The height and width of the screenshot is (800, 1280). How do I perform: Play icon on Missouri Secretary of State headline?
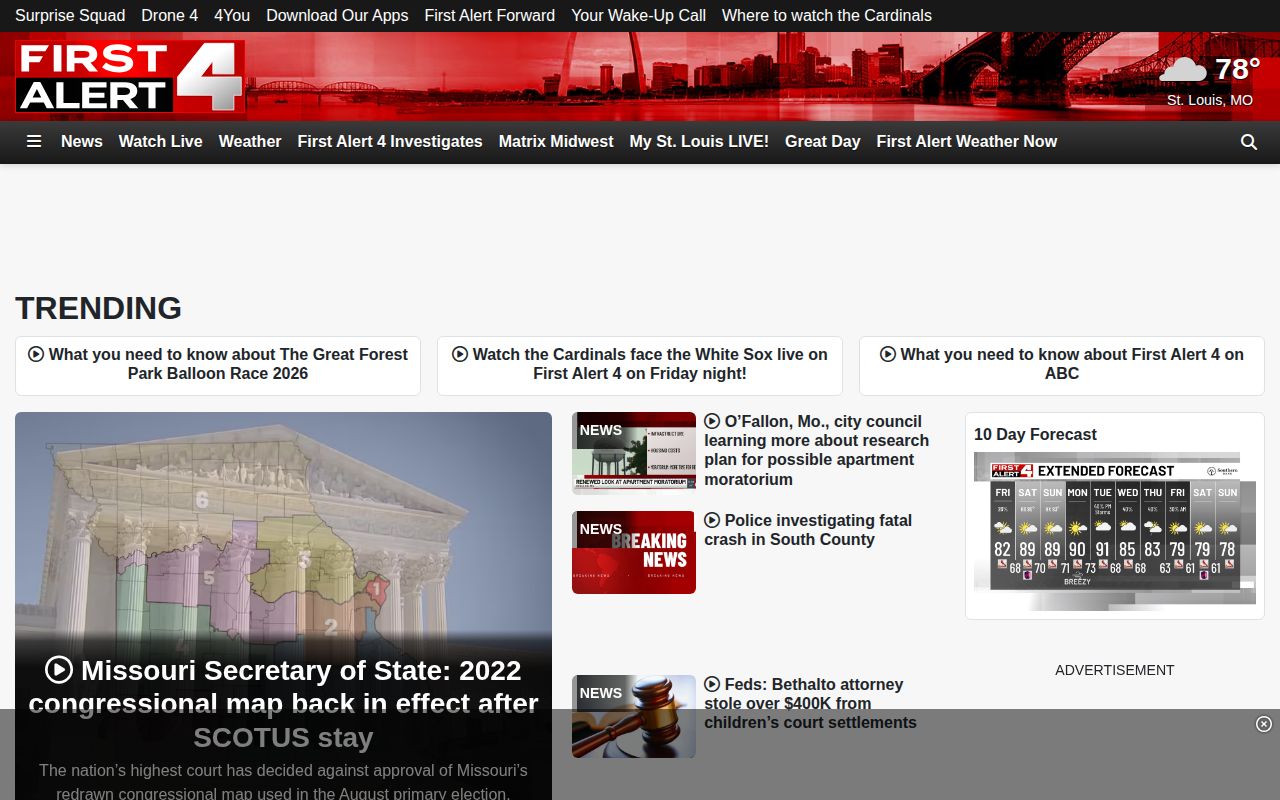click(x=59, y=670)
